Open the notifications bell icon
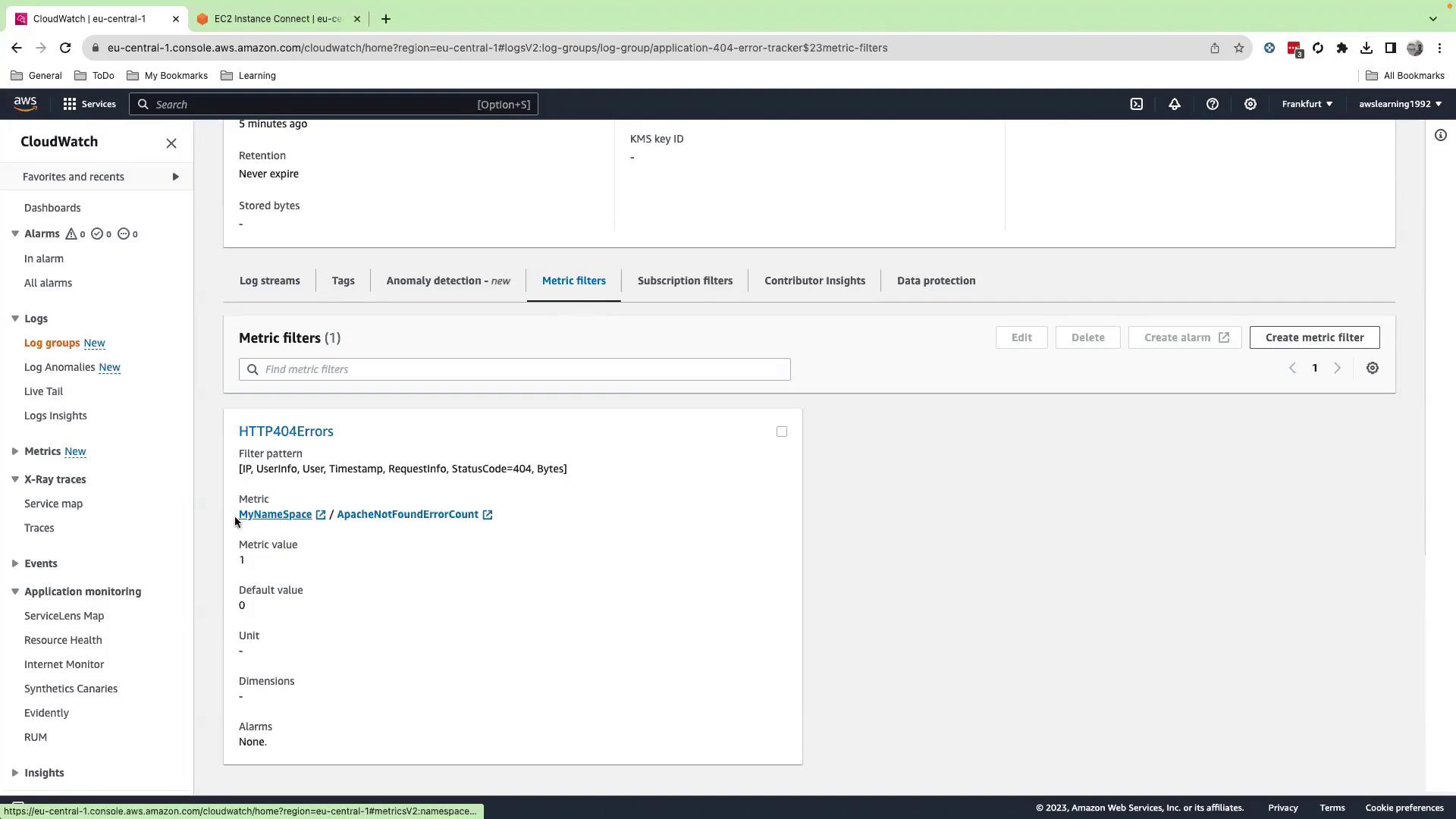 click(x=1174, y=104)
